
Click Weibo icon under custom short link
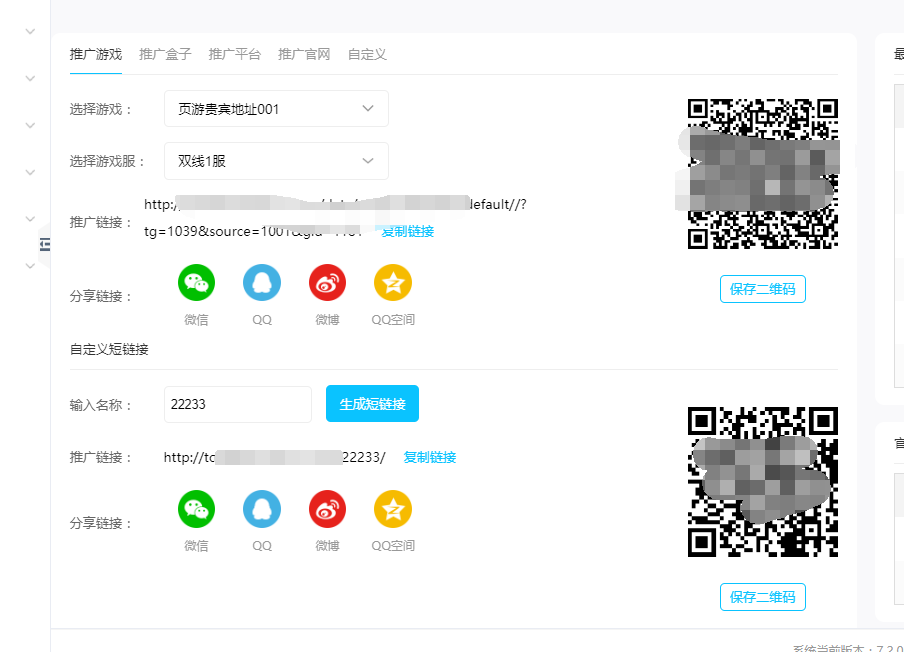click(327, 509)
